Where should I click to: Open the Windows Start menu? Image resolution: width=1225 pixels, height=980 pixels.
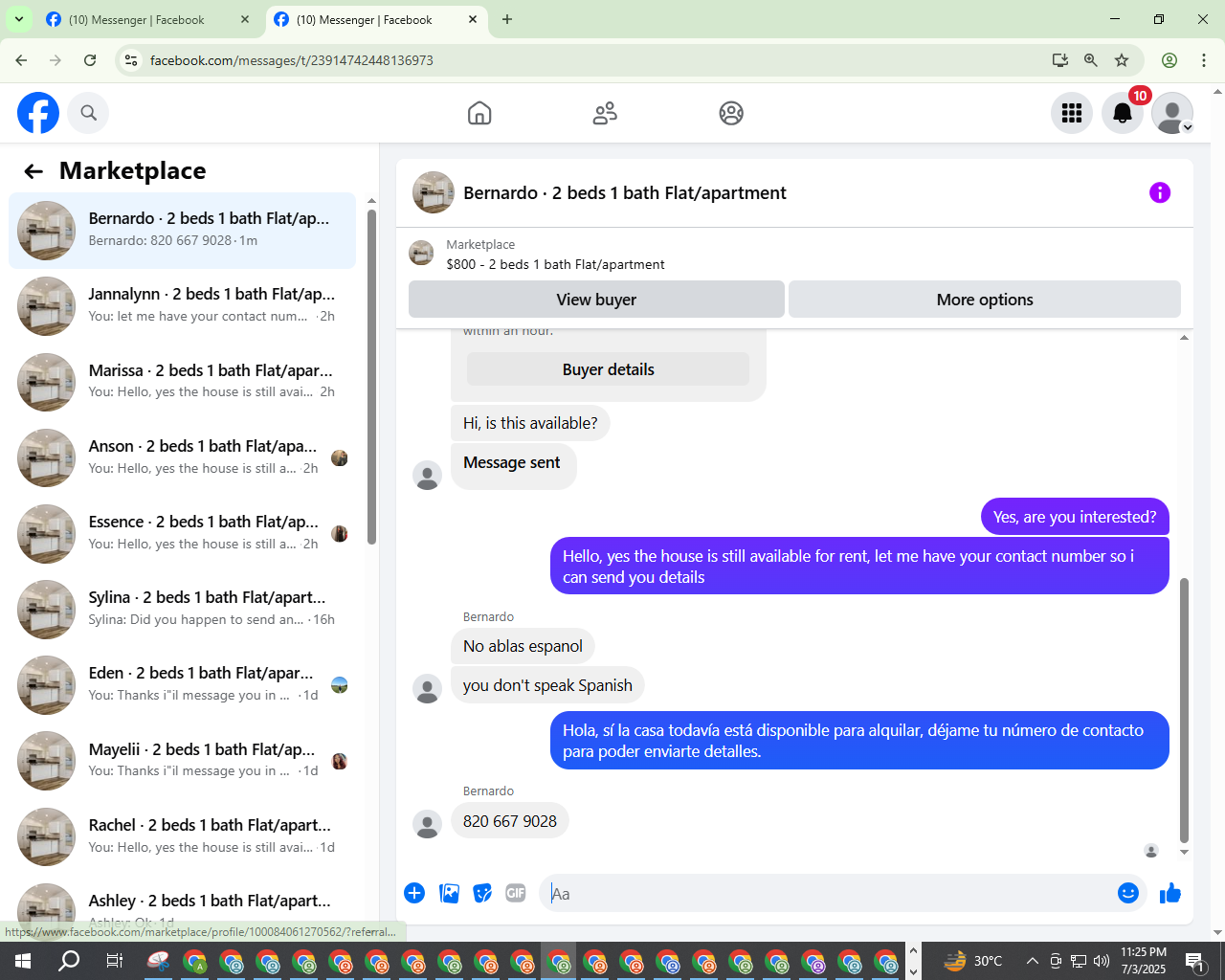22,961
